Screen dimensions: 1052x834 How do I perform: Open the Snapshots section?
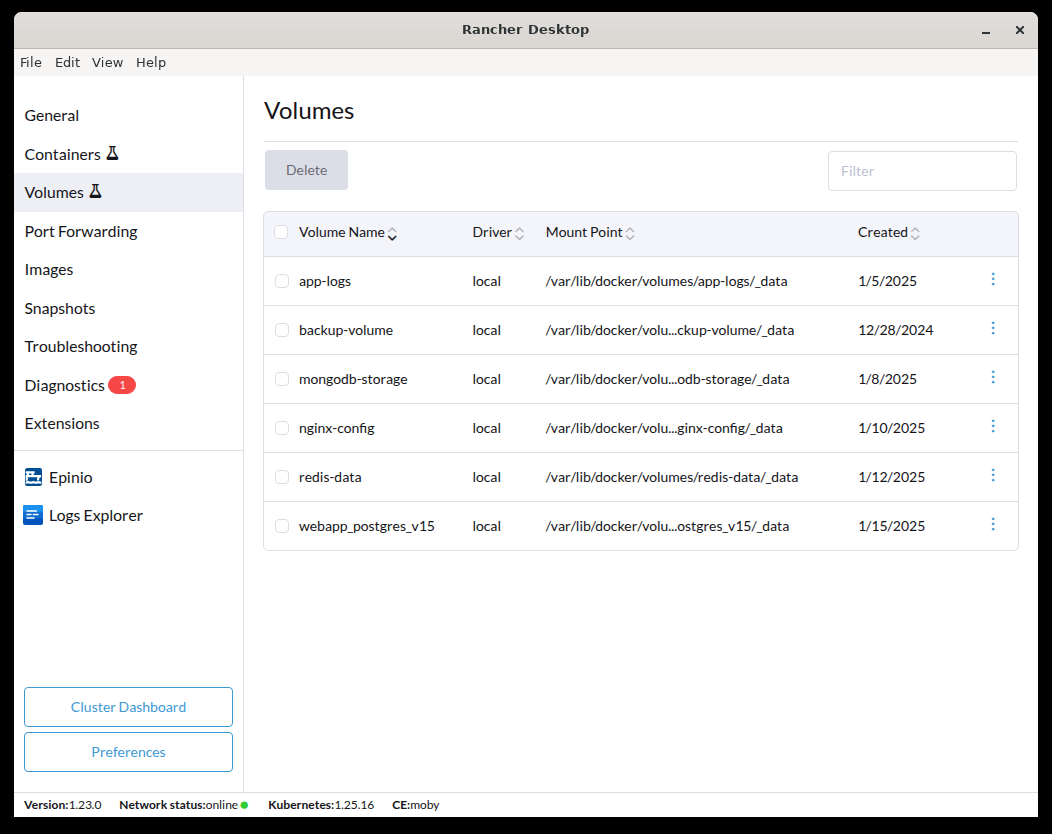(128, 309)
